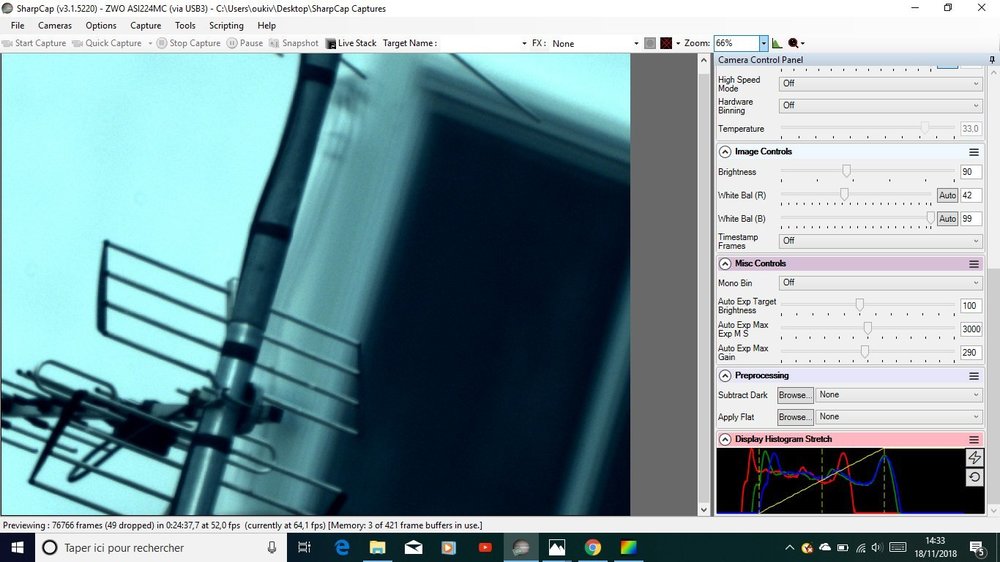Viewport: 1000px width, 562px height.
Task: Click the Task View taskbar icon
Action: pyautogui.click(x=305, y=547)
